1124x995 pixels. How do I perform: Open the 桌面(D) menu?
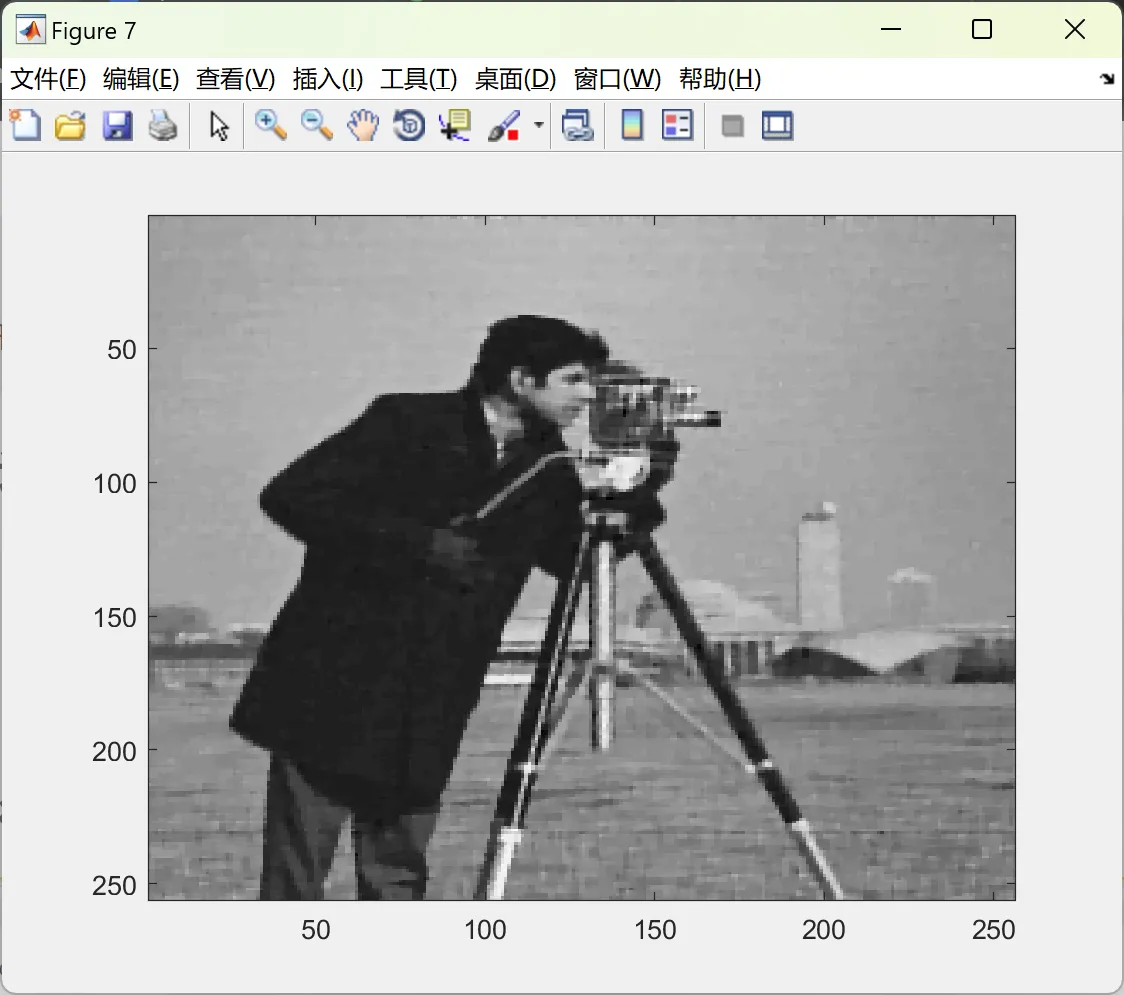(515, 79)
